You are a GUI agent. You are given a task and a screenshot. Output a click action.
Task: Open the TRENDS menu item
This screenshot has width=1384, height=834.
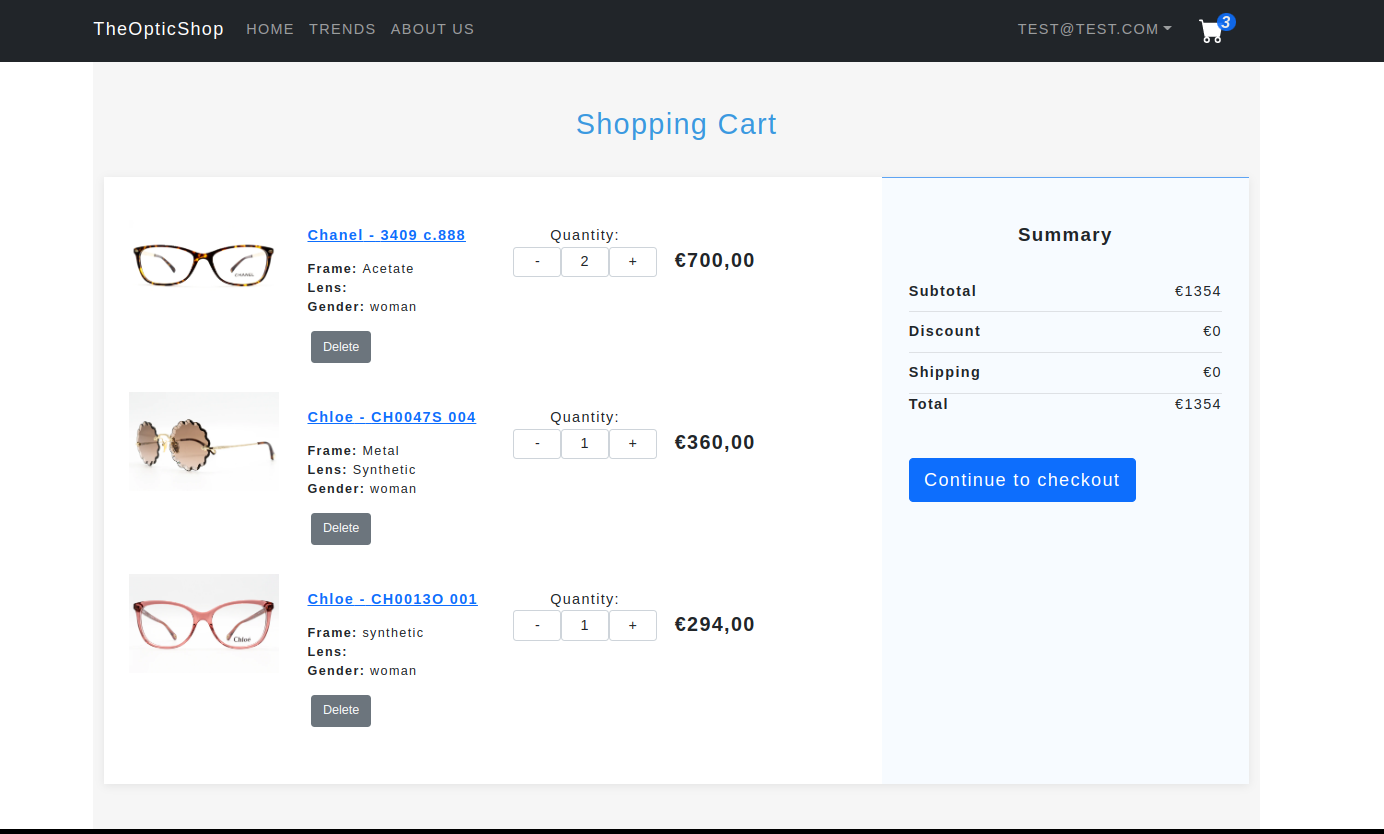pos(342,29)
